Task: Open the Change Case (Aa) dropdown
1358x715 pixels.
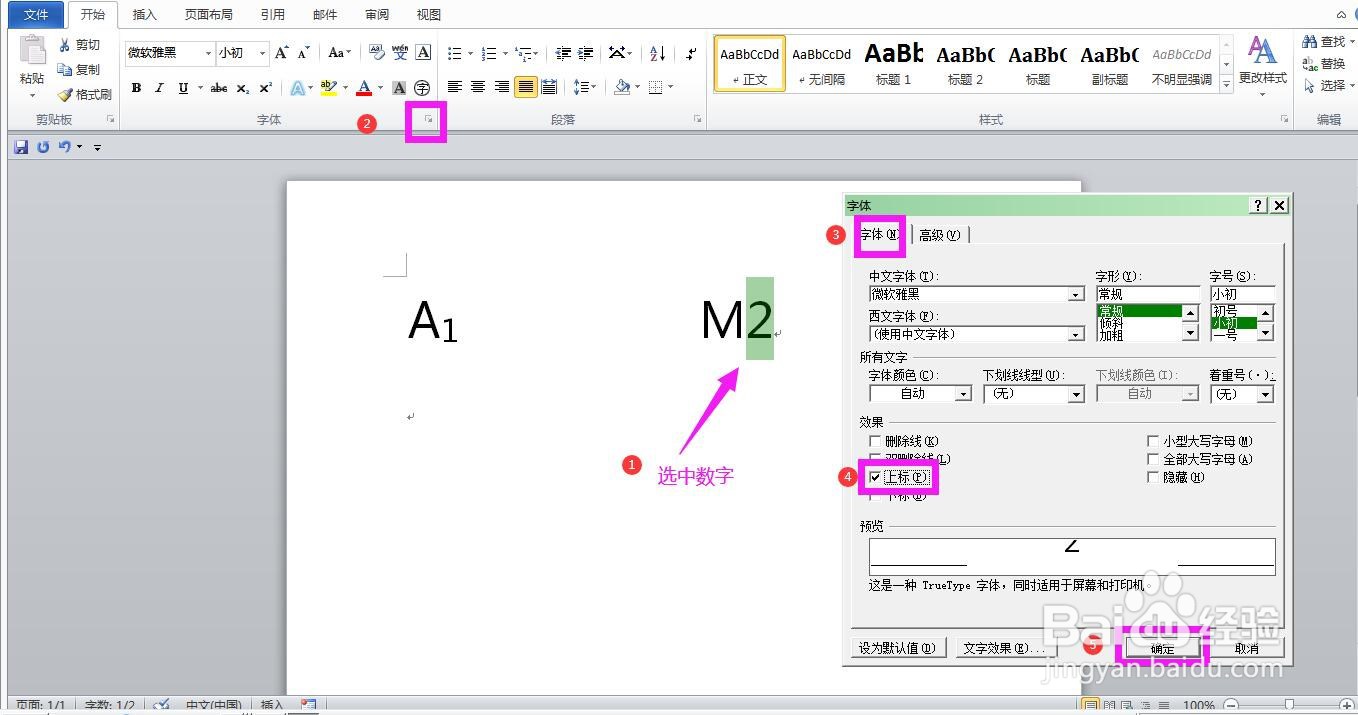Action: coord(340,53)
